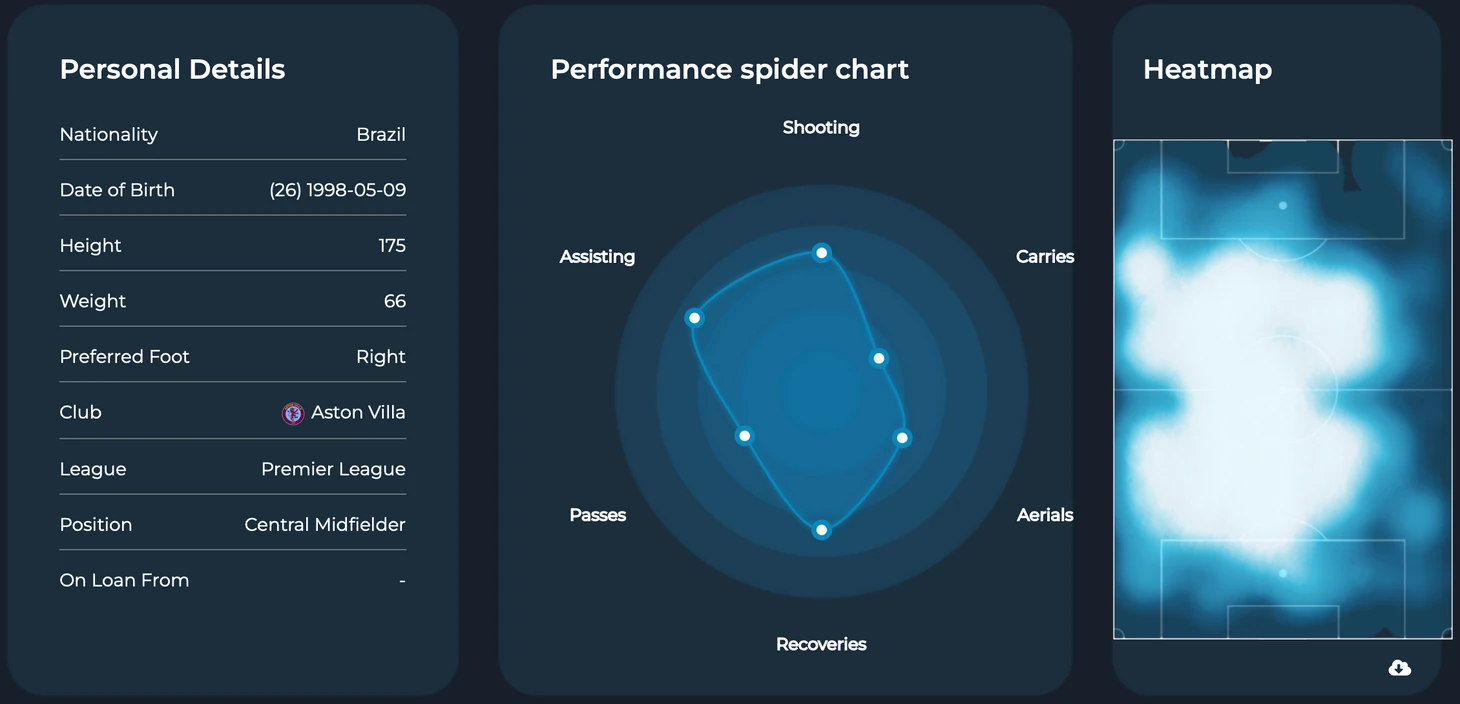Click the Carries axis label
Viewport: 1460px width, 704px height.
[1044, 257]
